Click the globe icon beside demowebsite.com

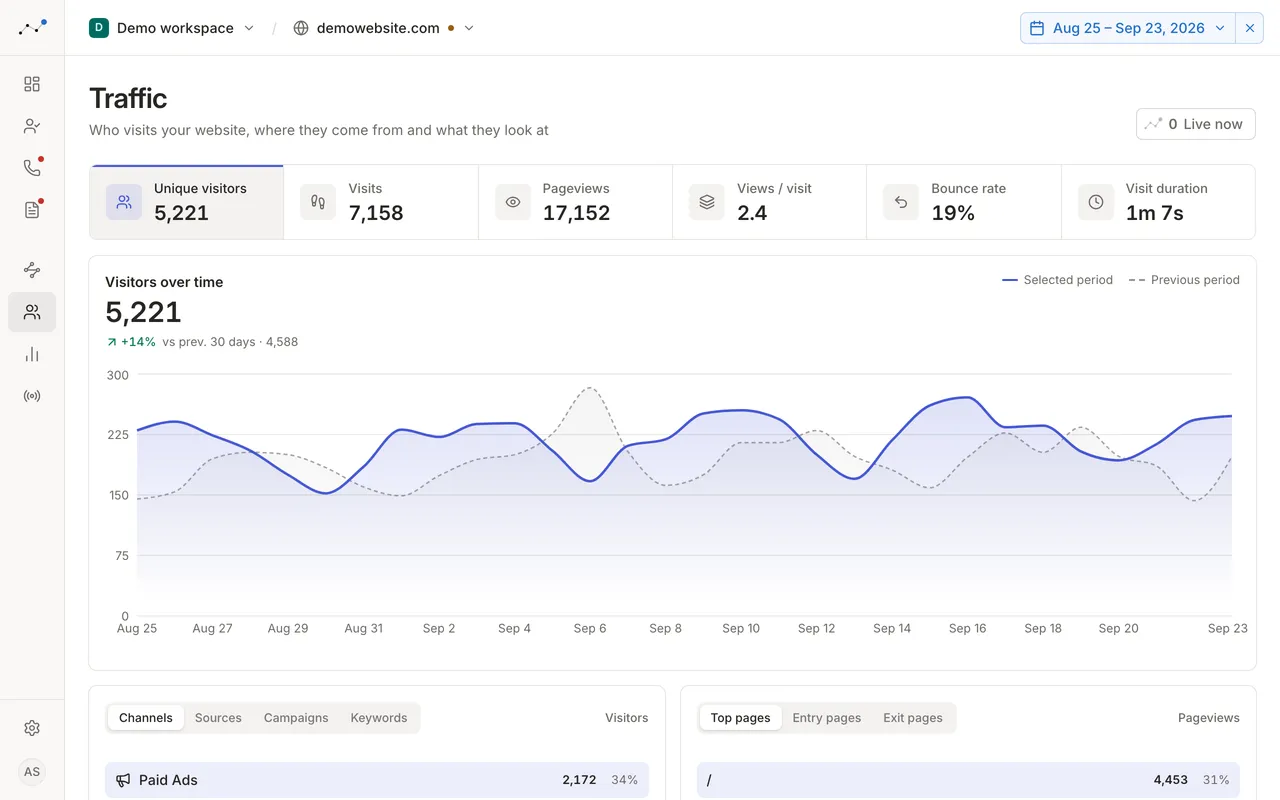click(301, 28)
